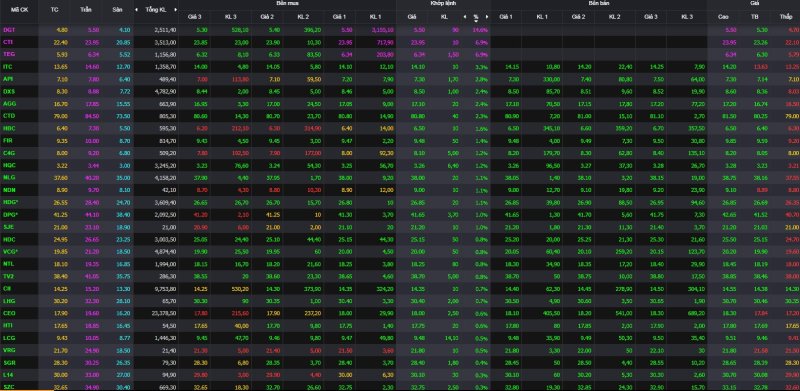Sort by TC column header
This screenshot has height=391, width=800.
(x=55, y=10)
